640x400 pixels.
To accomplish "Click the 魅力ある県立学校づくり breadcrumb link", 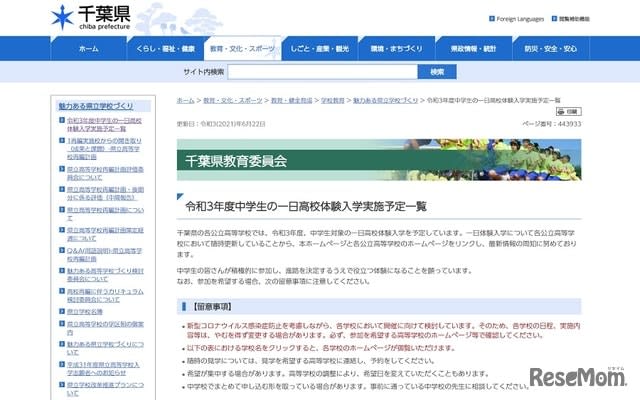I will click(385, 100).
